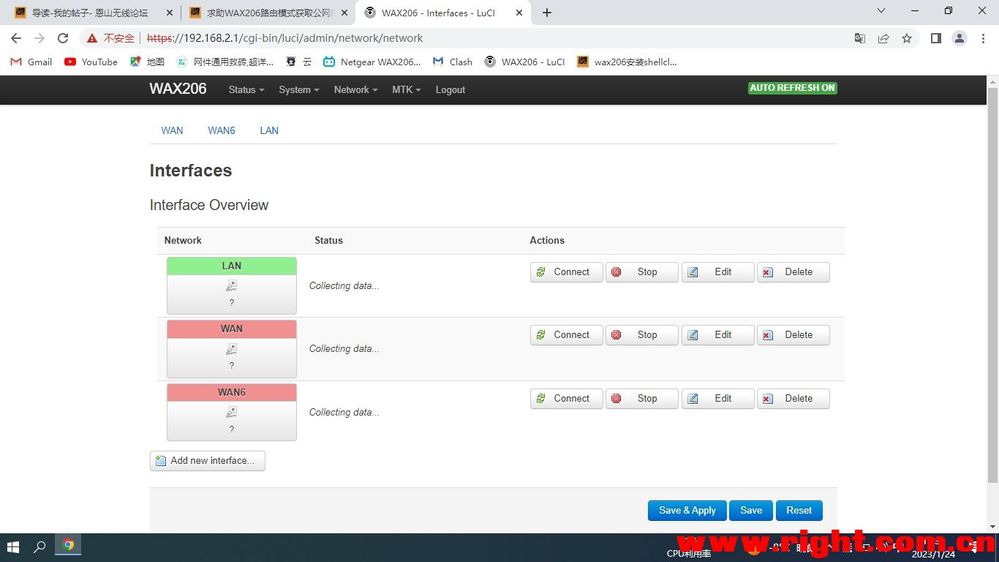
Task: Delete the LAN interface
Action: (x=793, y=272)
